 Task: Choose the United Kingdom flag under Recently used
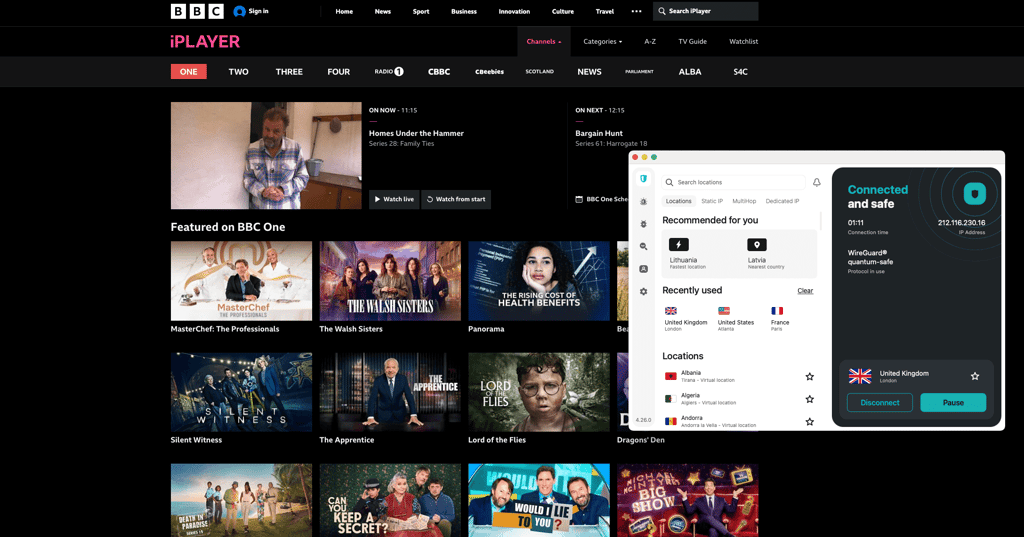[x=671, y=311]
